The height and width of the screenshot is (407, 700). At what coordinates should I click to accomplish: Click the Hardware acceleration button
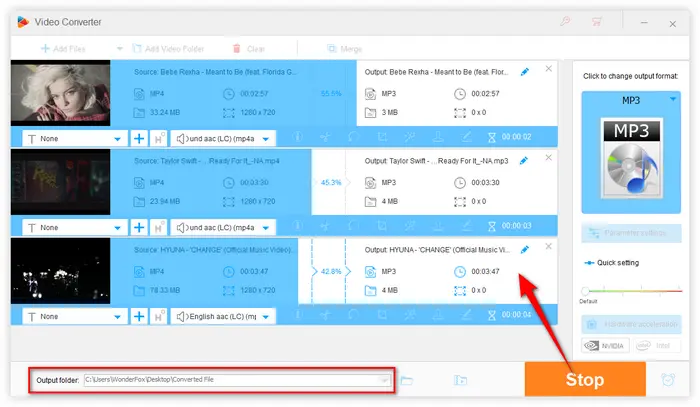[631, 324]
